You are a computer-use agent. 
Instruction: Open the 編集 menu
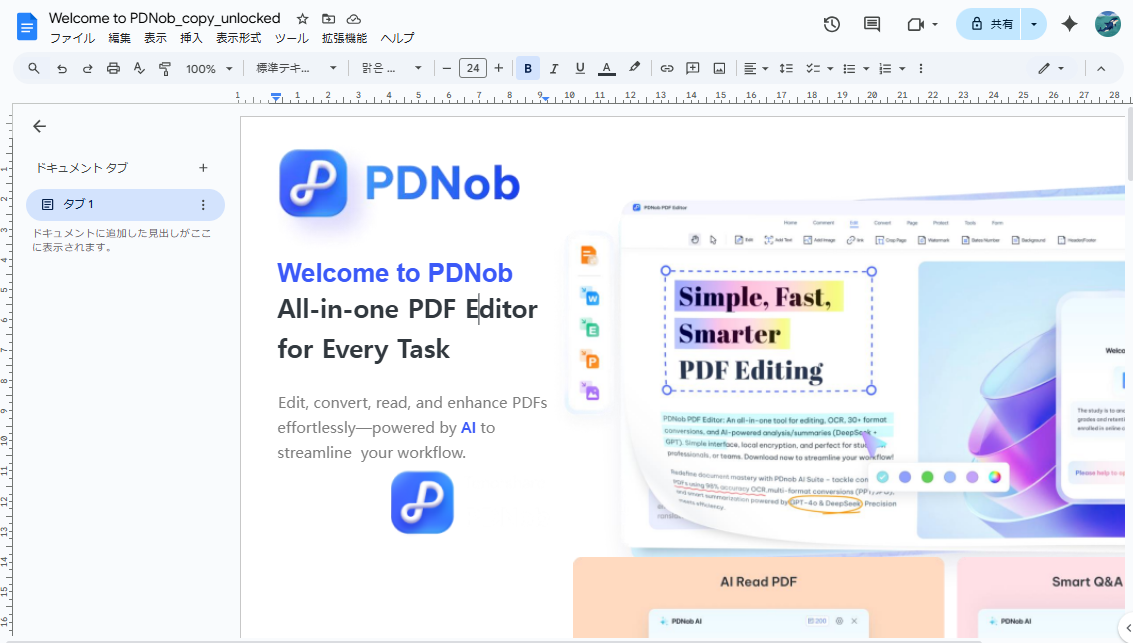click(119, 38)
